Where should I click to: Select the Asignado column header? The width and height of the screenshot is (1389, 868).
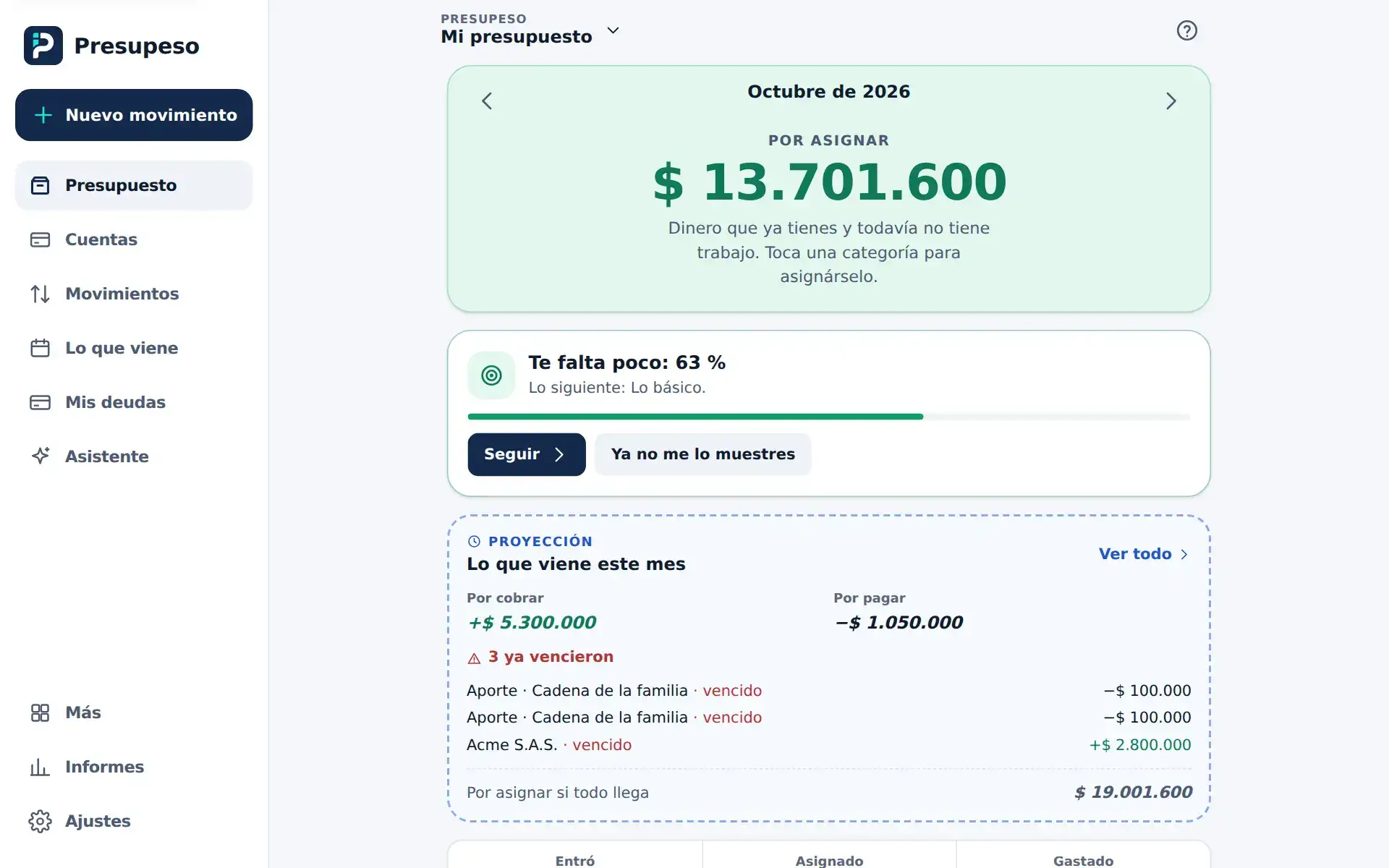(x=829, y=861)
